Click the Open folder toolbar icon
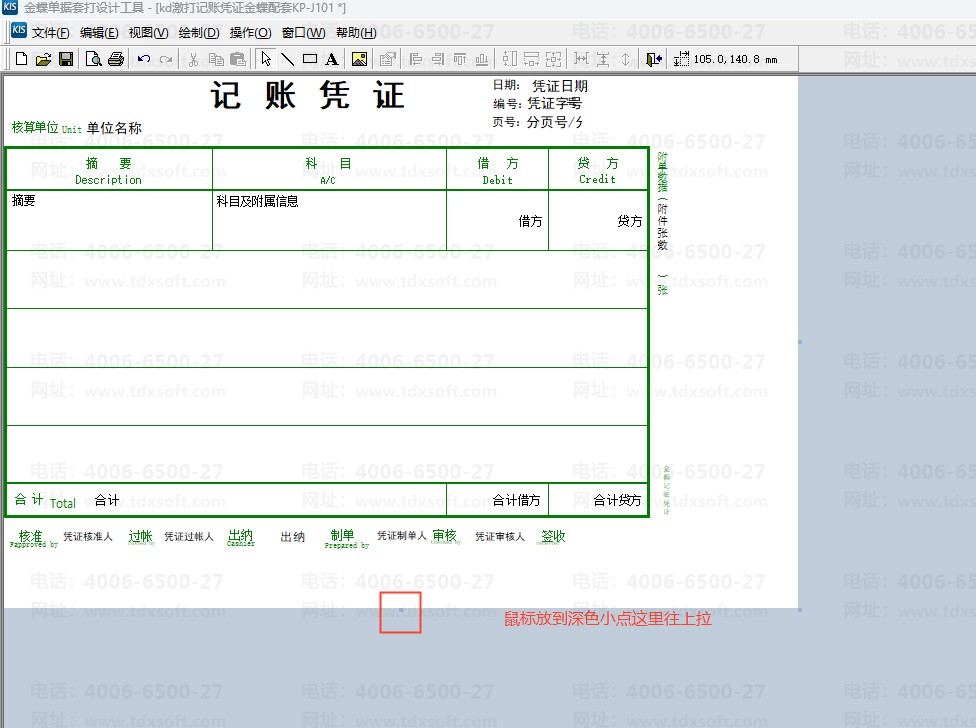976x728 pixels. (x=43, y=59)
